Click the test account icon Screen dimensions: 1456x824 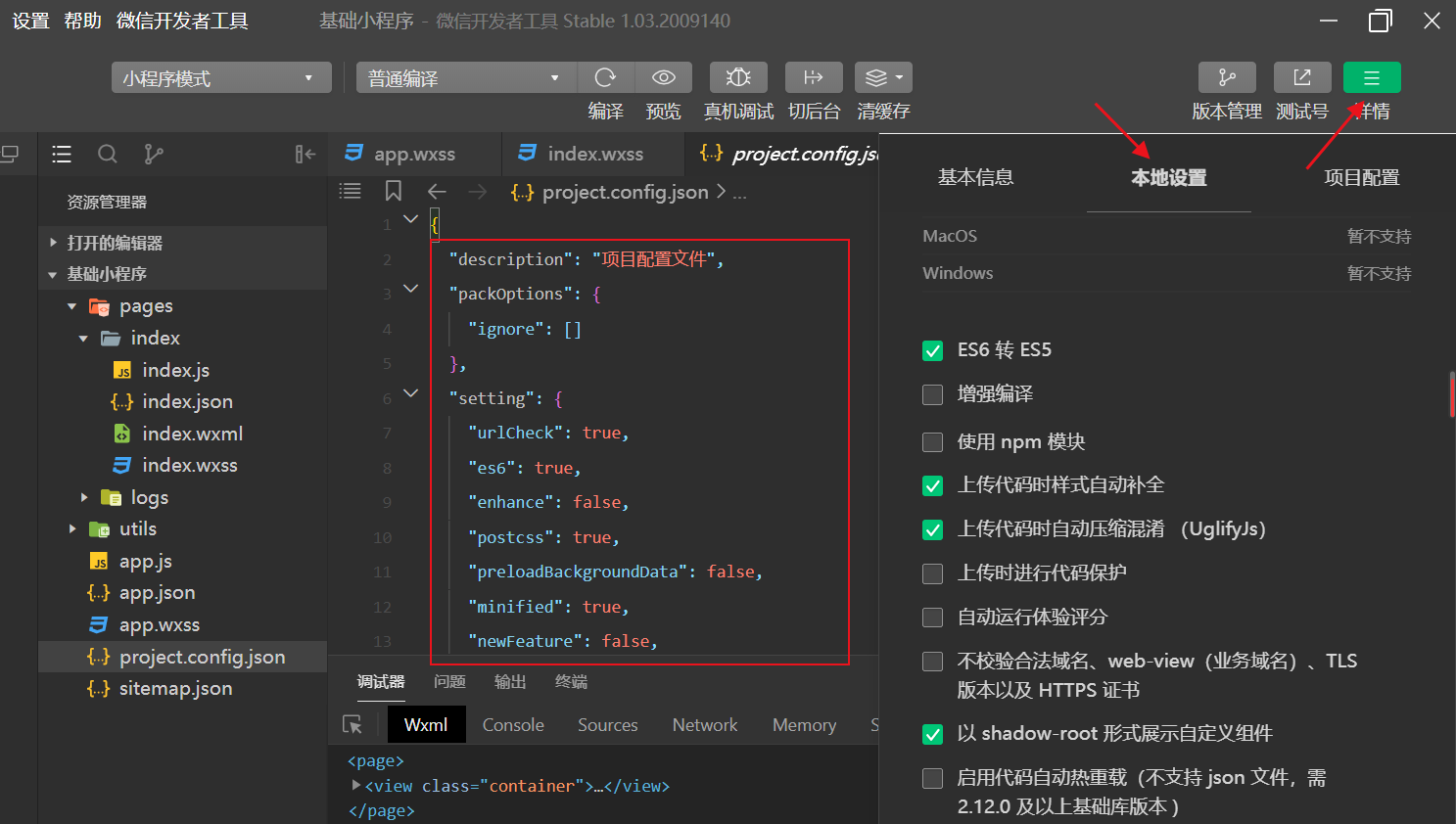[1302, 77]
